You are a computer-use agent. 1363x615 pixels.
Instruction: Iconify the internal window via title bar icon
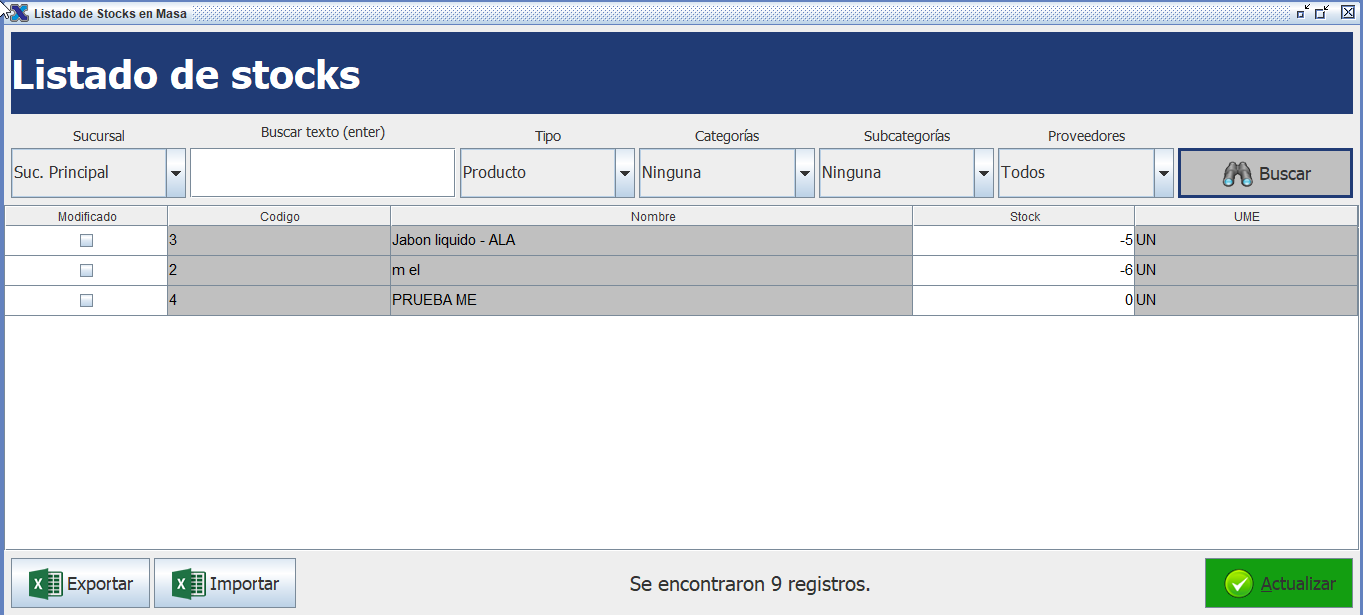click(x=1303, y=13)
